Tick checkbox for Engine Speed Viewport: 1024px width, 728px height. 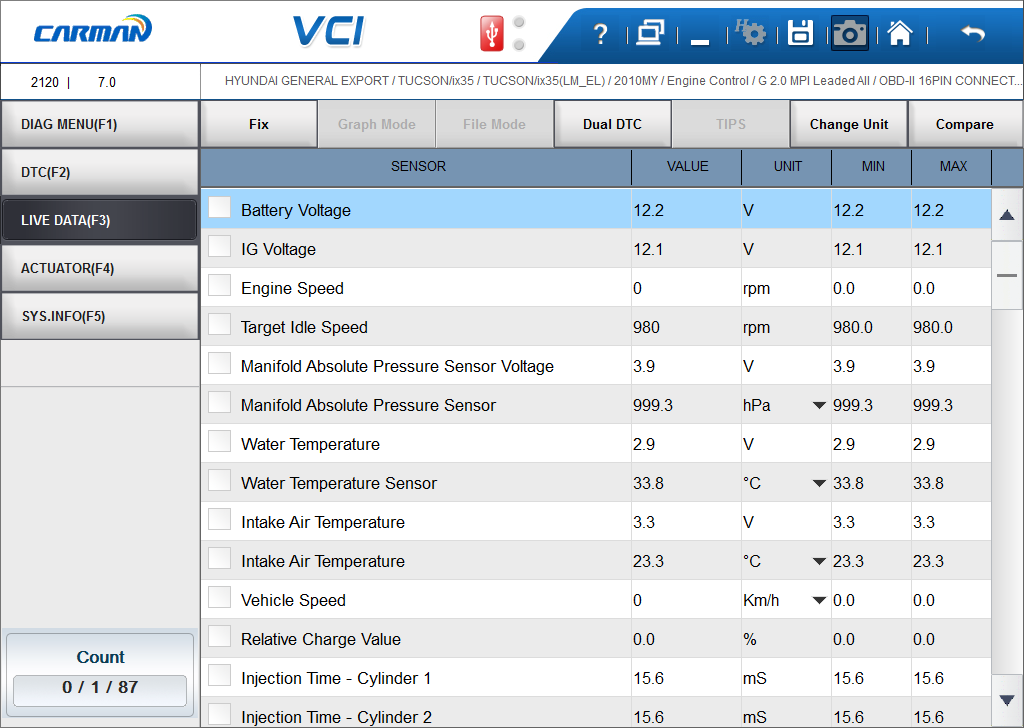[219, 285]
